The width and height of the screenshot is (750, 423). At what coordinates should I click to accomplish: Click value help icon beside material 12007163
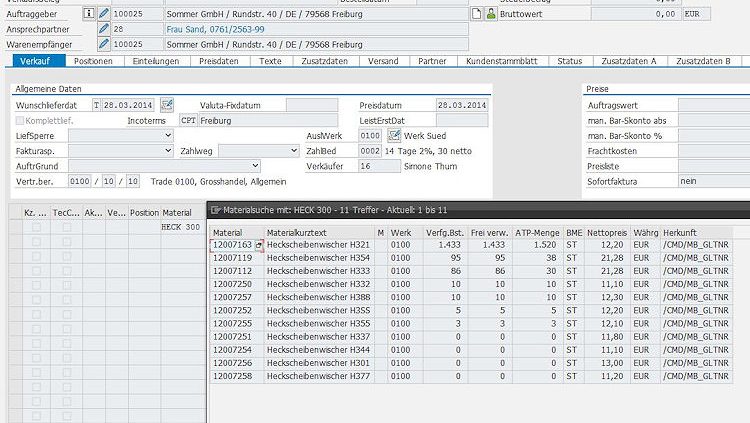[259, 245]
